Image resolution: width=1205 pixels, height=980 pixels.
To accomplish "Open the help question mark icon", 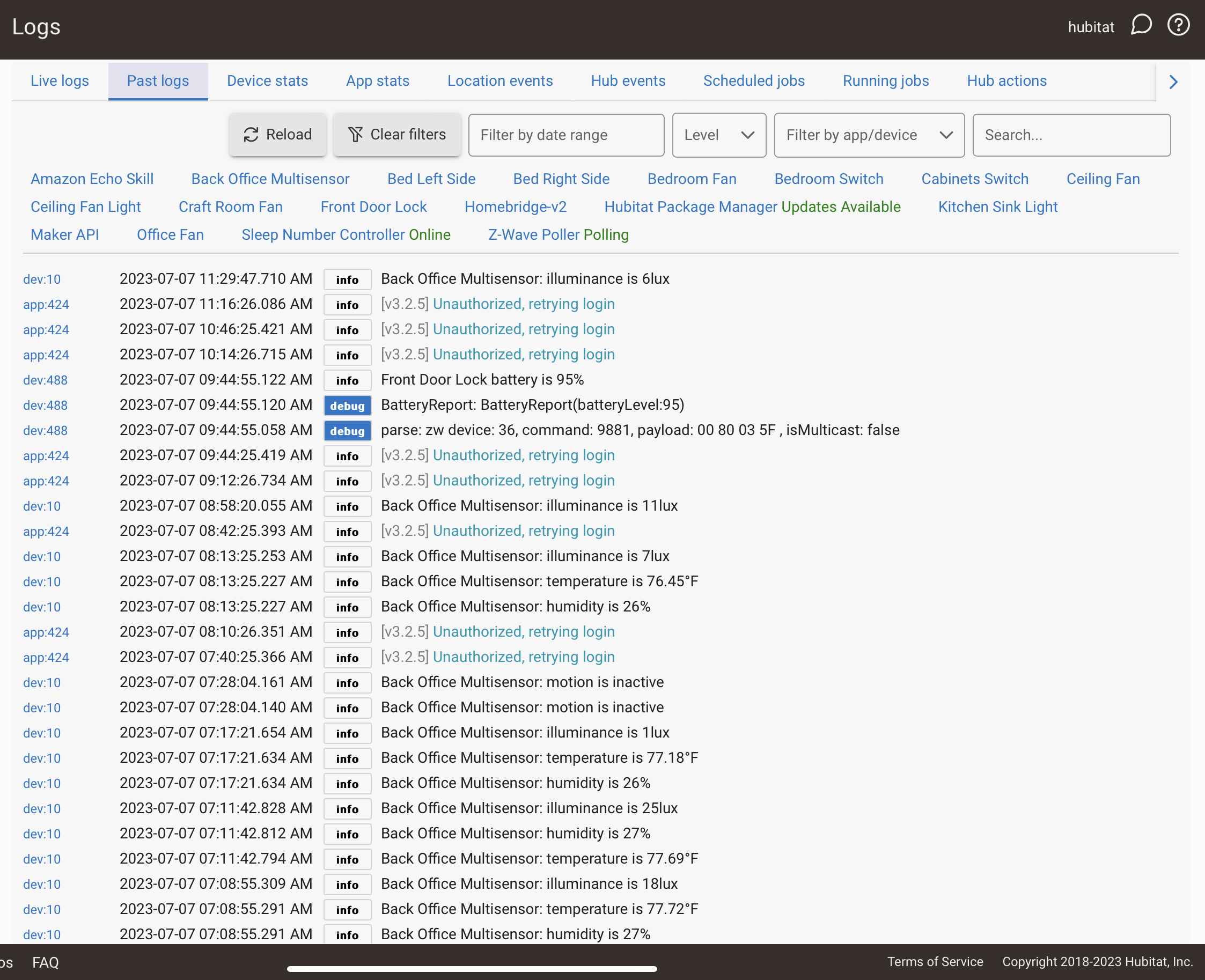I will point(1178,25).
